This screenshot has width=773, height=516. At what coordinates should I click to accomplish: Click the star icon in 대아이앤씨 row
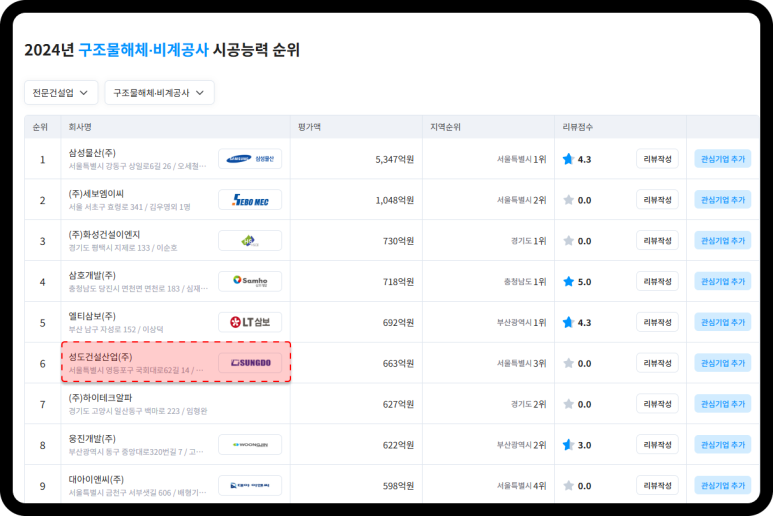[x=568, y=486]
